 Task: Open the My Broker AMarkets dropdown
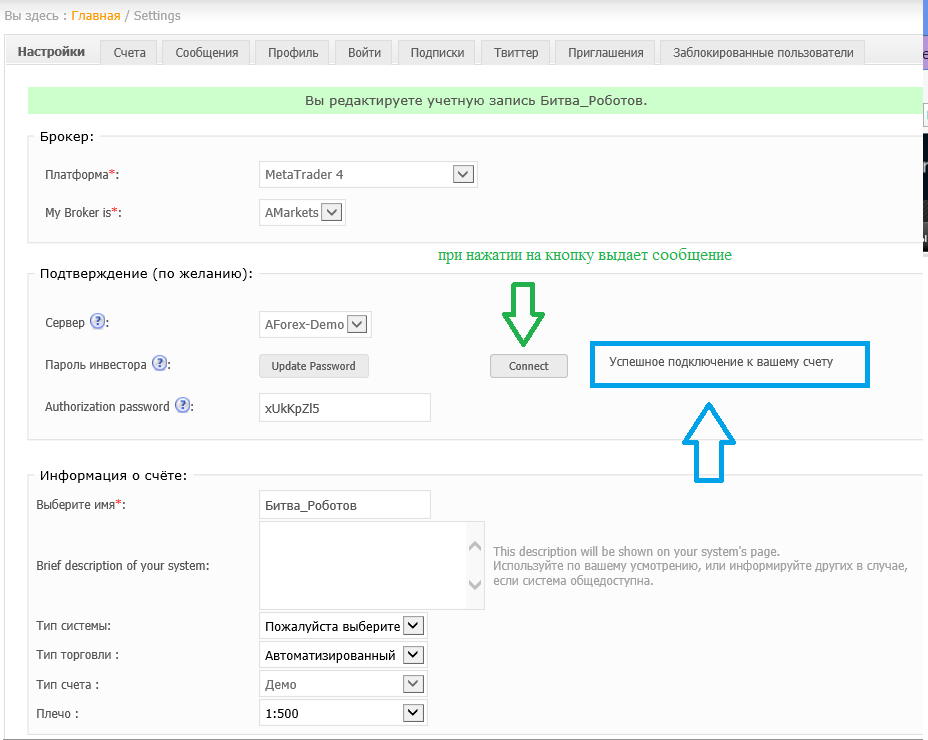point(302,213)
